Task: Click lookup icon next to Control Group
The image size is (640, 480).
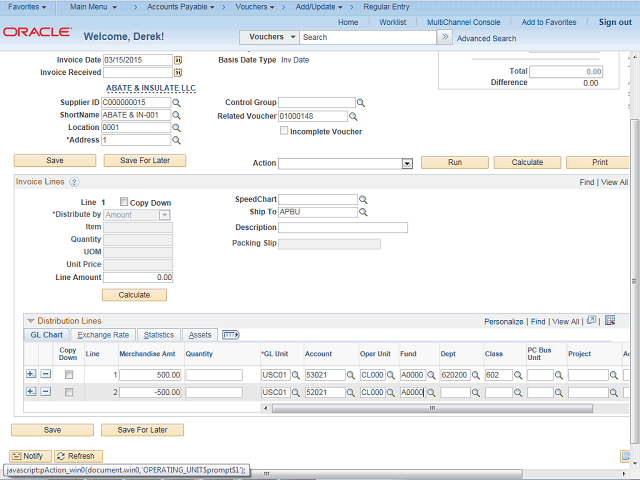Action: click(x=362, y=103)
